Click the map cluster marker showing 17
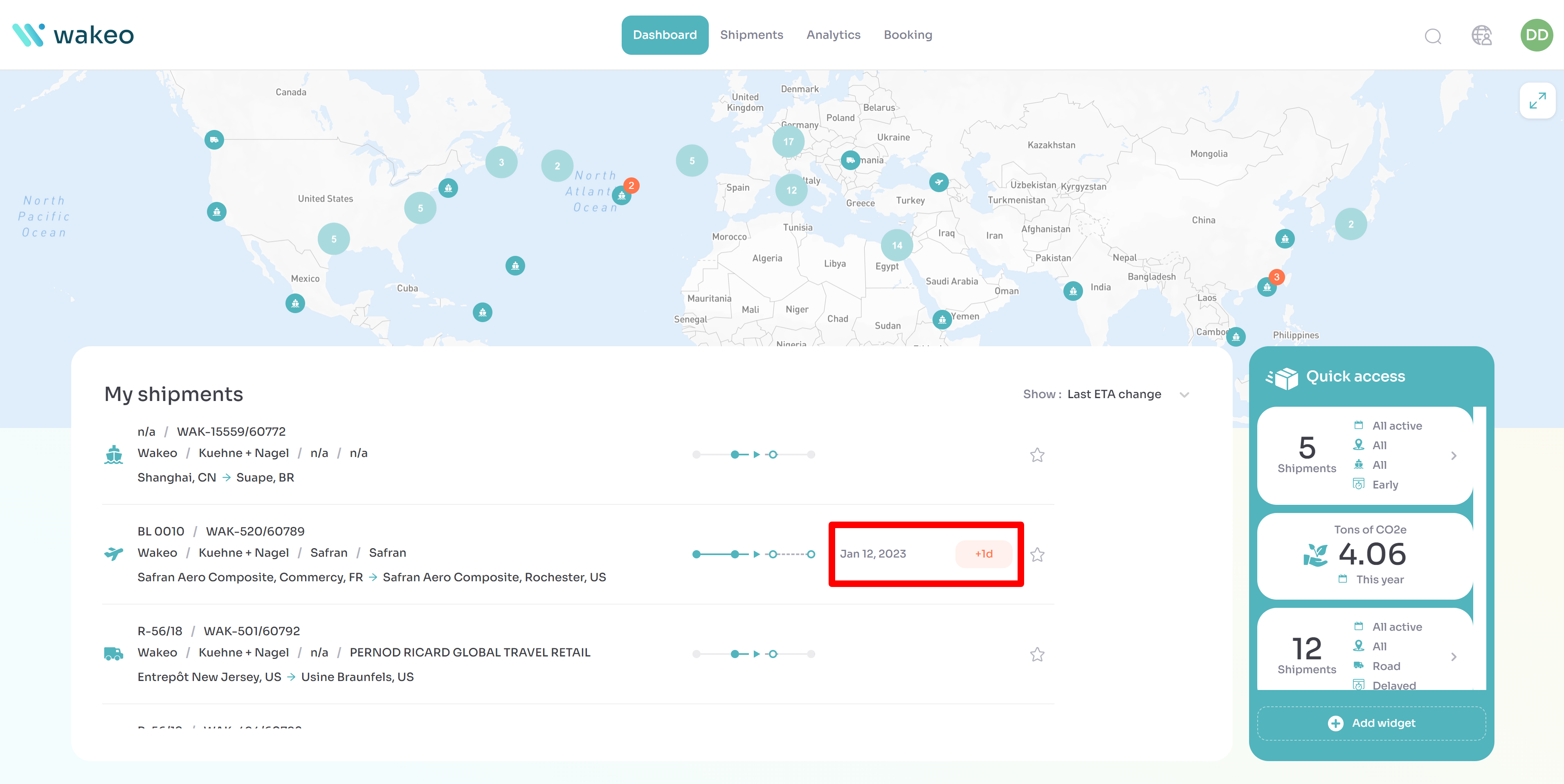 pos(788,141)
